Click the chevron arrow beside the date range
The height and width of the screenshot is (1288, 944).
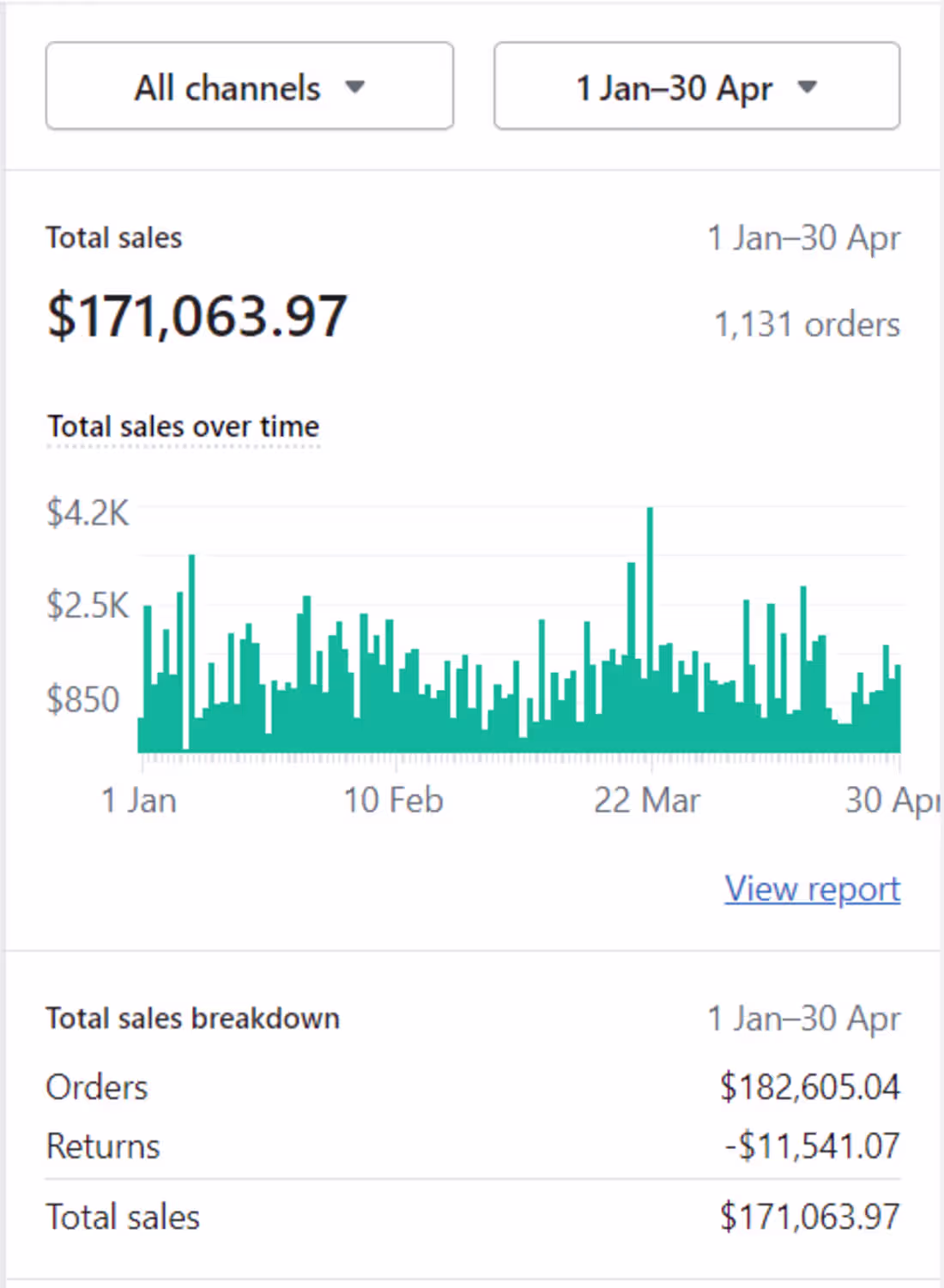808,87
